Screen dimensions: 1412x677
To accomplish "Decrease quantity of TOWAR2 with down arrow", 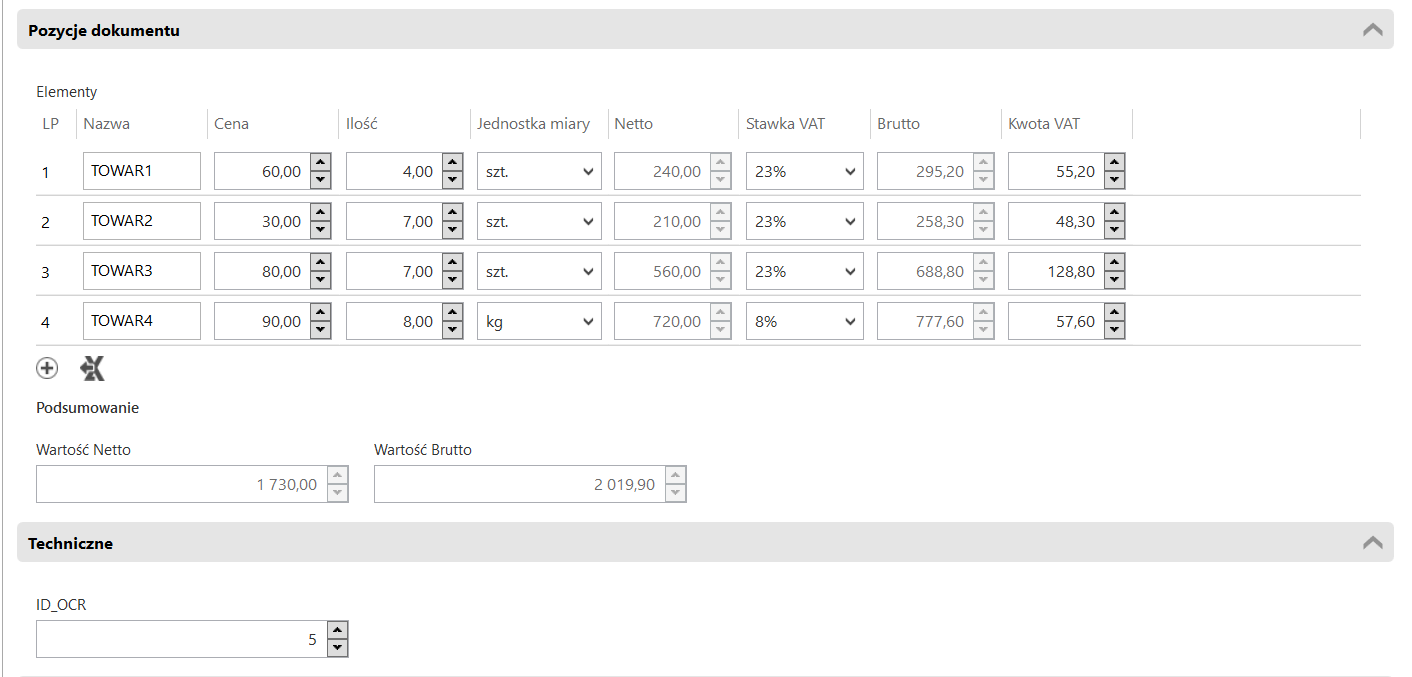I will tap(452, 230).
